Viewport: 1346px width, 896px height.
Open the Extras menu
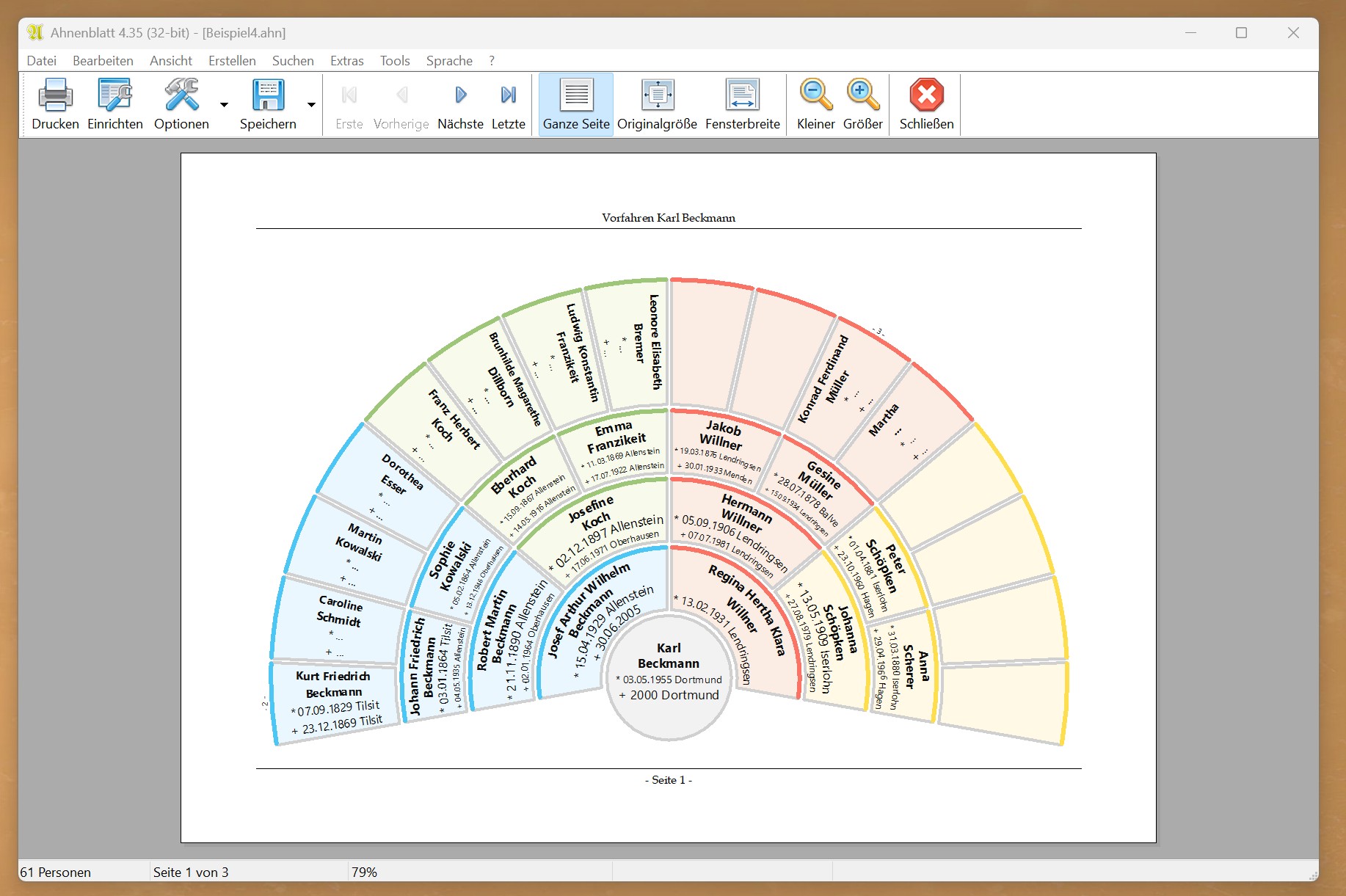click(346, 61)
